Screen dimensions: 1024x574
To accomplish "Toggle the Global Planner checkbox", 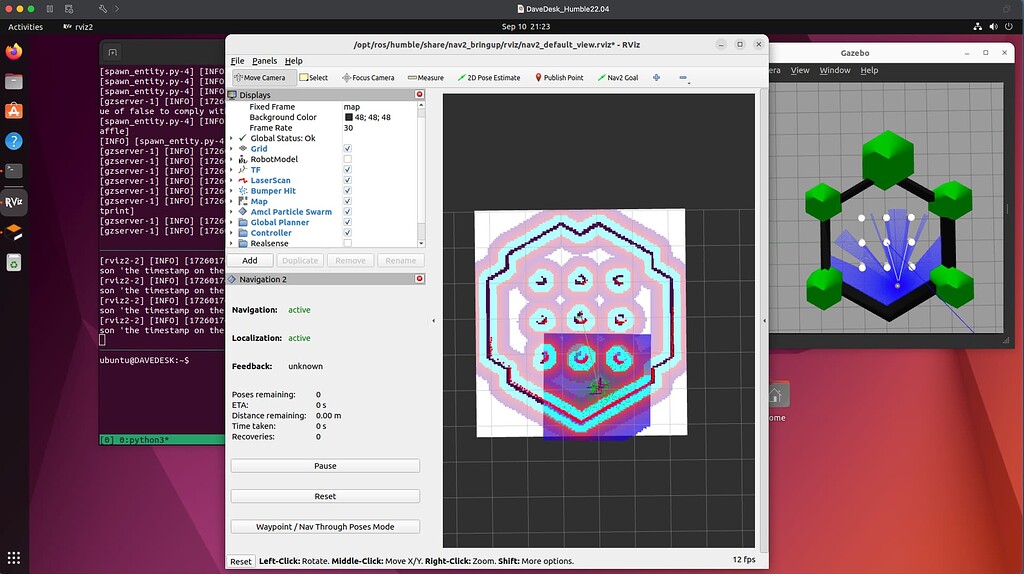I will pyautogui.click(x=347, y=222).
